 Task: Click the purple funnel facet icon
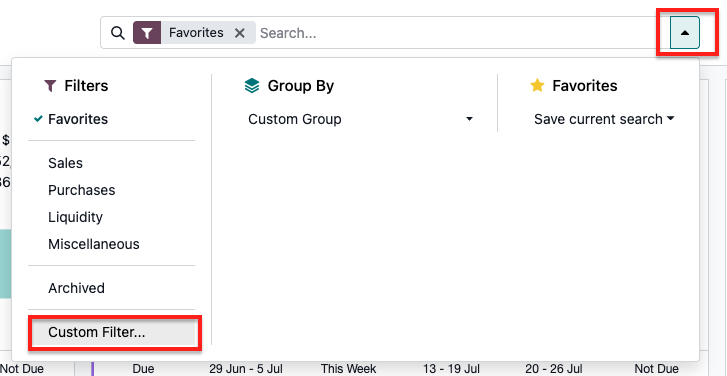(x=147, y=33)
